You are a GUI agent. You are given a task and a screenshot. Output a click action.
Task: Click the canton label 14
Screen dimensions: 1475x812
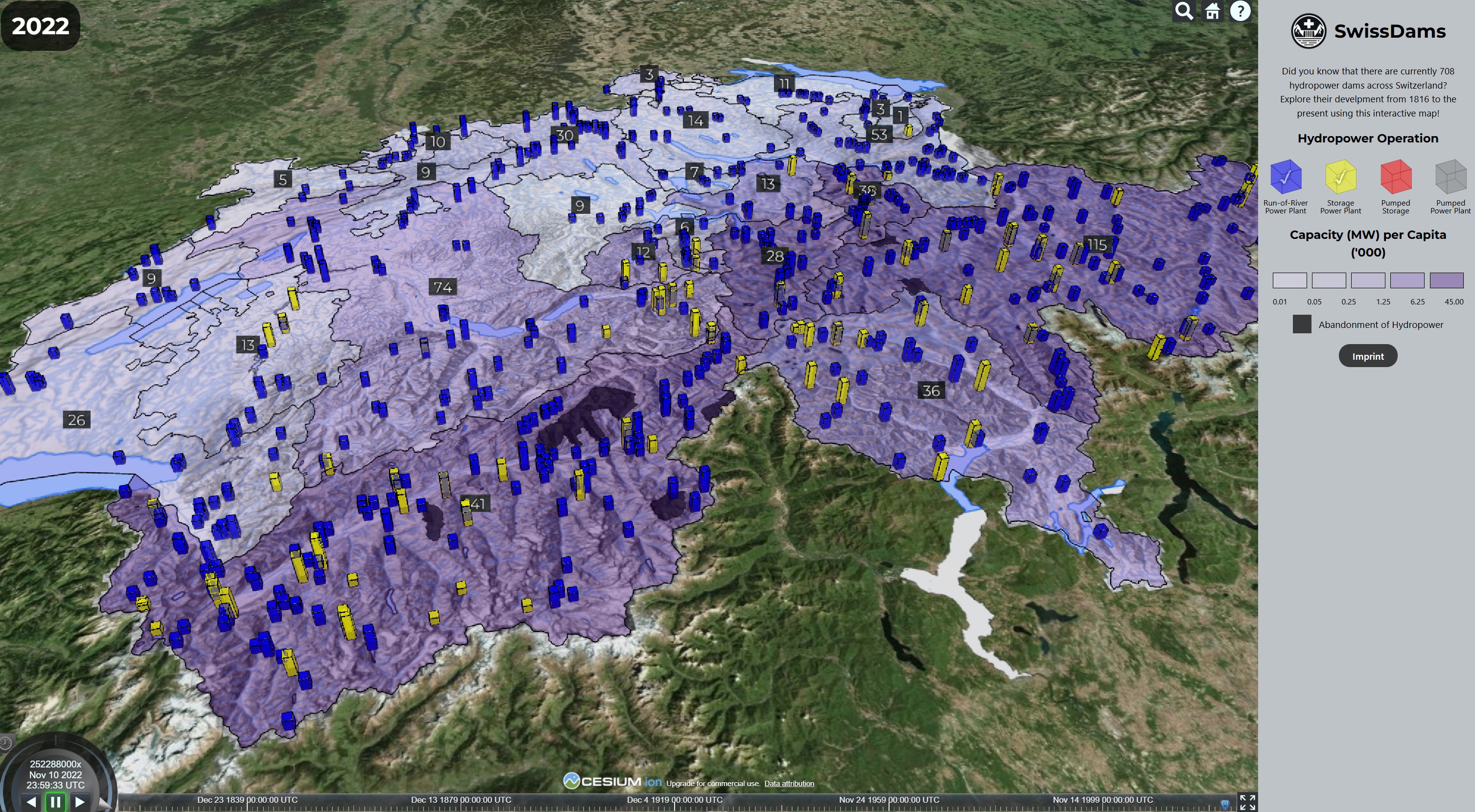pyautogui.click(x=696, y=120)
